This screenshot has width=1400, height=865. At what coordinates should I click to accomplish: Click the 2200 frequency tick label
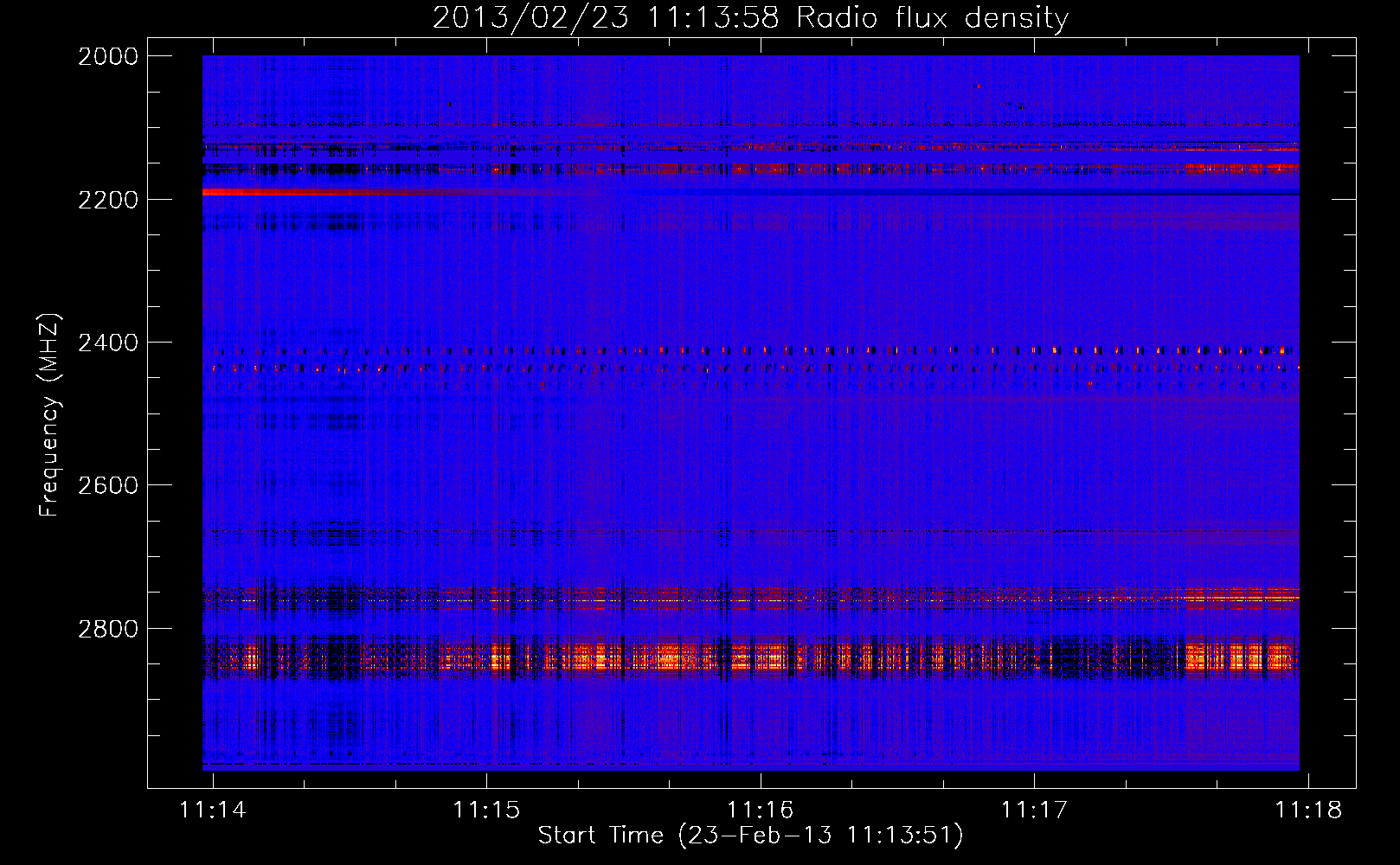pos(107,200)
